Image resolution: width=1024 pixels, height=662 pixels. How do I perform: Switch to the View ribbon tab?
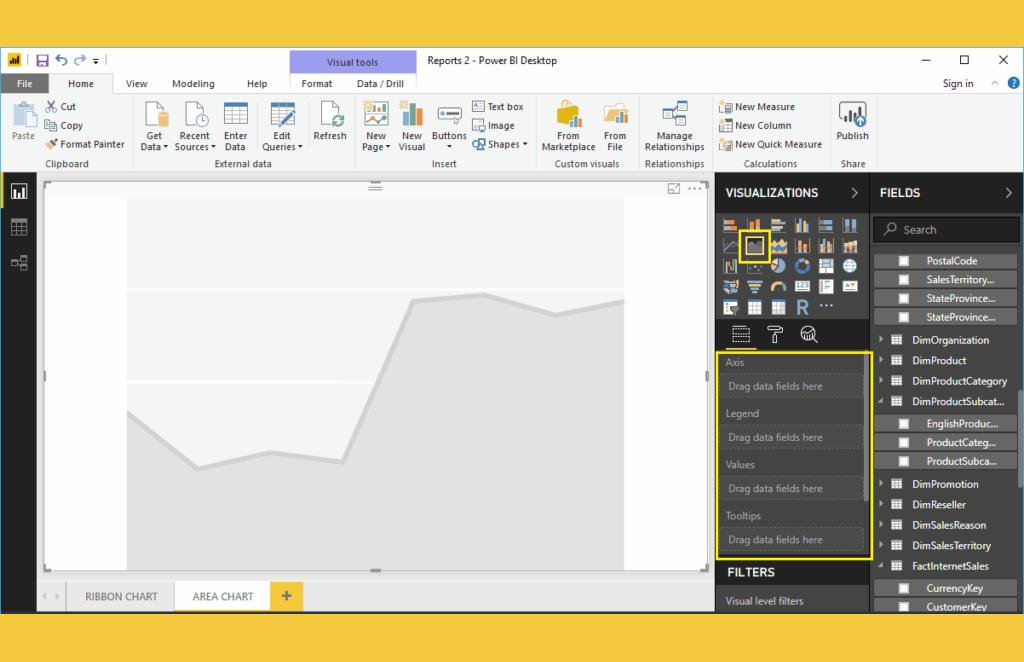(x=136, y=84)
